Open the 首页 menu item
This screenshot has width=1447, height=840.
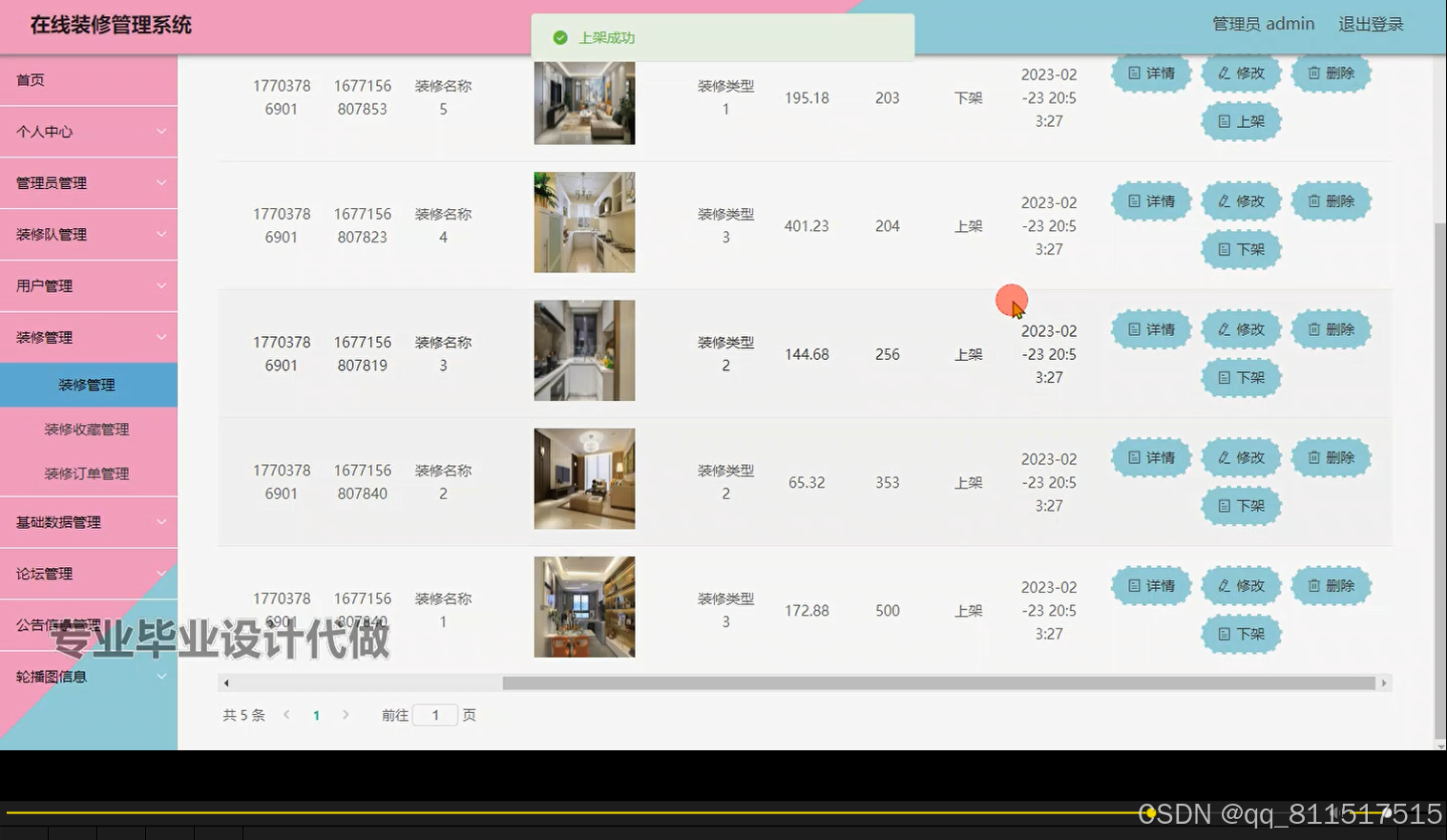(x=30, y=79)
